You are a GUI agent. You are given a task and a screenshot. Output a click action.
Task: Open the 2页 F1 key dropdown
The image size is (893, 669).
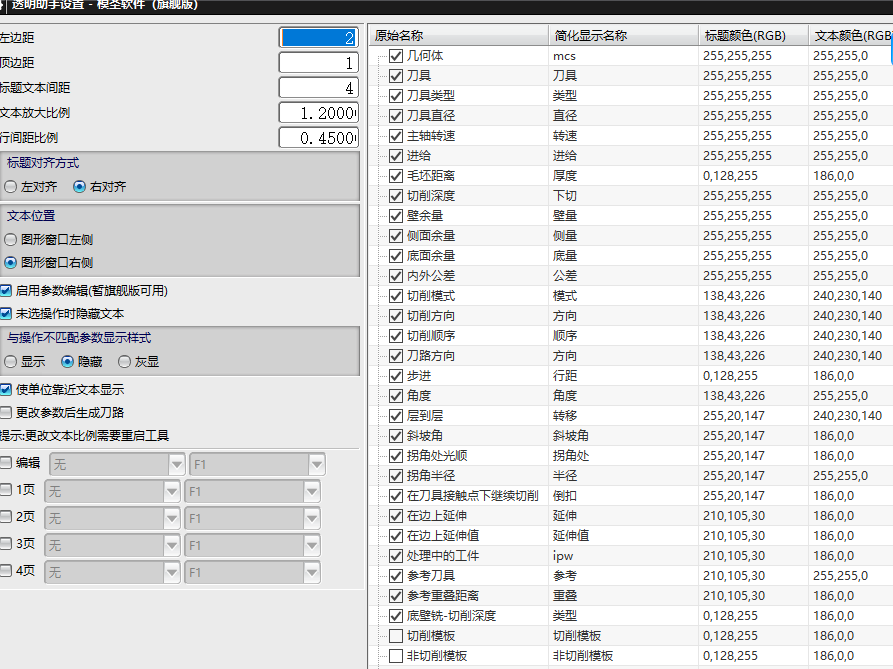tap(252, 518)
